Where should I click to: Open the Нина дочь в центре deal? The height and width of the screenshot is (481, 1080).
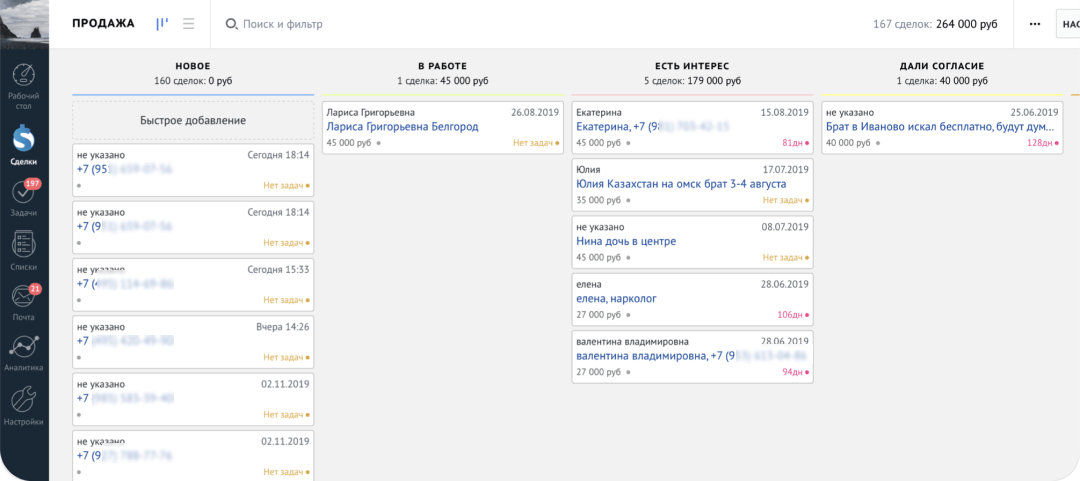click(x=626, y=241)
